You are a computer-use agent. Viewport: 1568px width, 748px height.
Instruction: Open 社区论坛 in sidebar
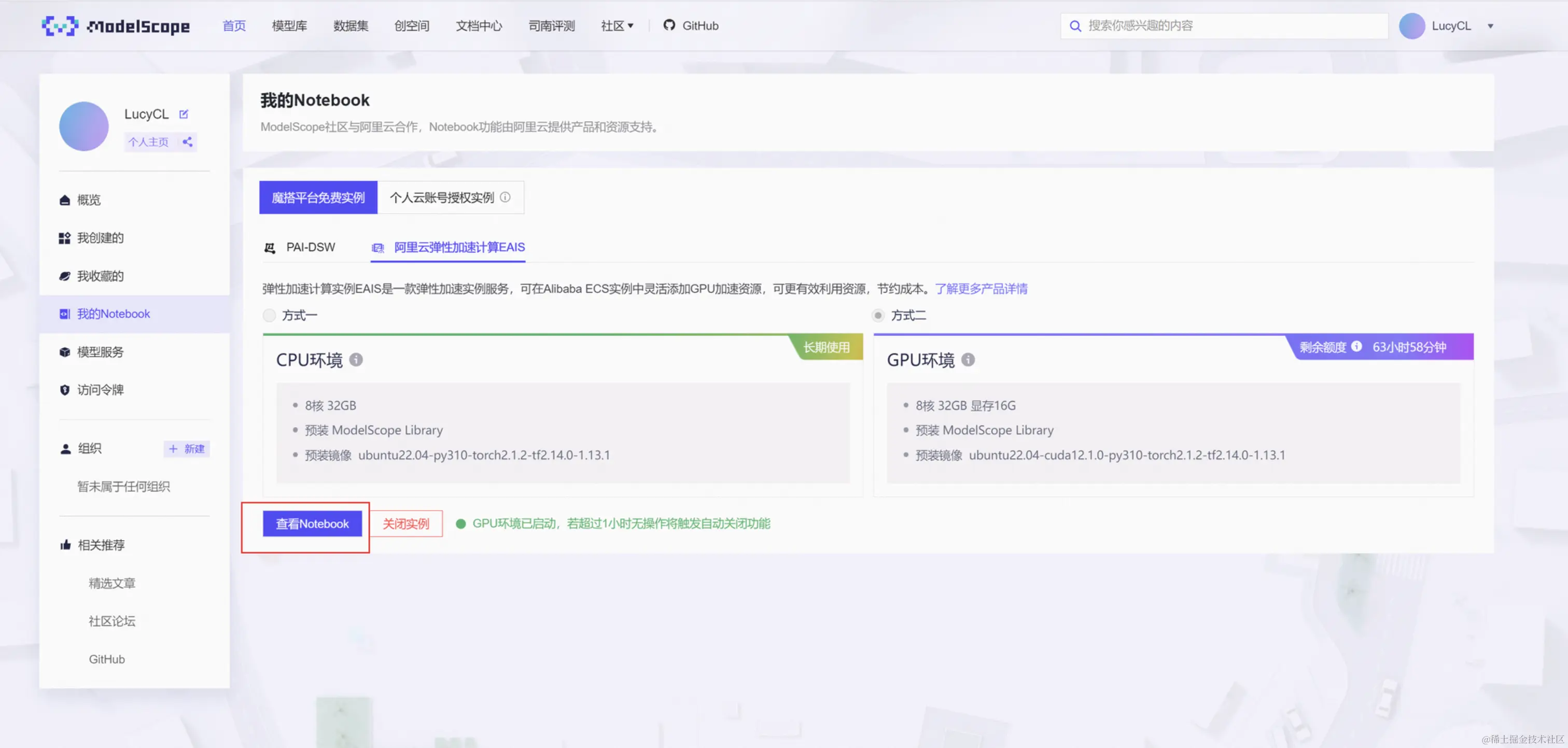coord(112,621)
